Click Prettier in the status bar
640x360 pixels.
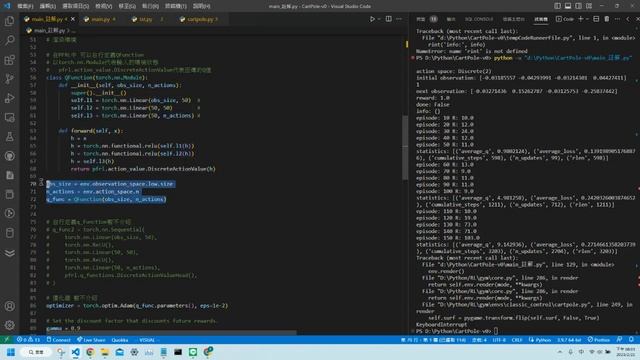tap(599, 340)
